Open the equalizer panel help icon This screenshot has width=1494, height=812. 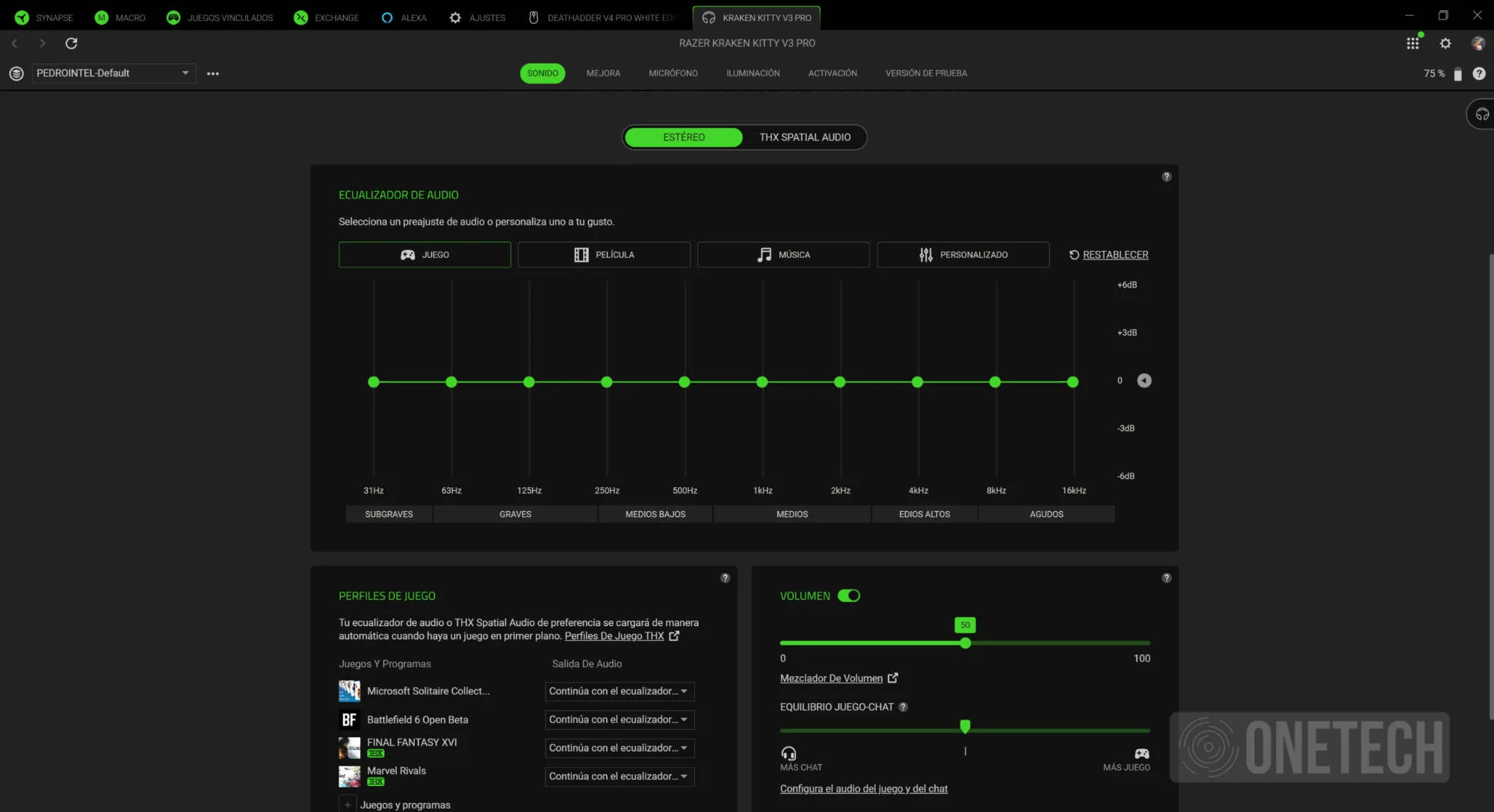1166,177
